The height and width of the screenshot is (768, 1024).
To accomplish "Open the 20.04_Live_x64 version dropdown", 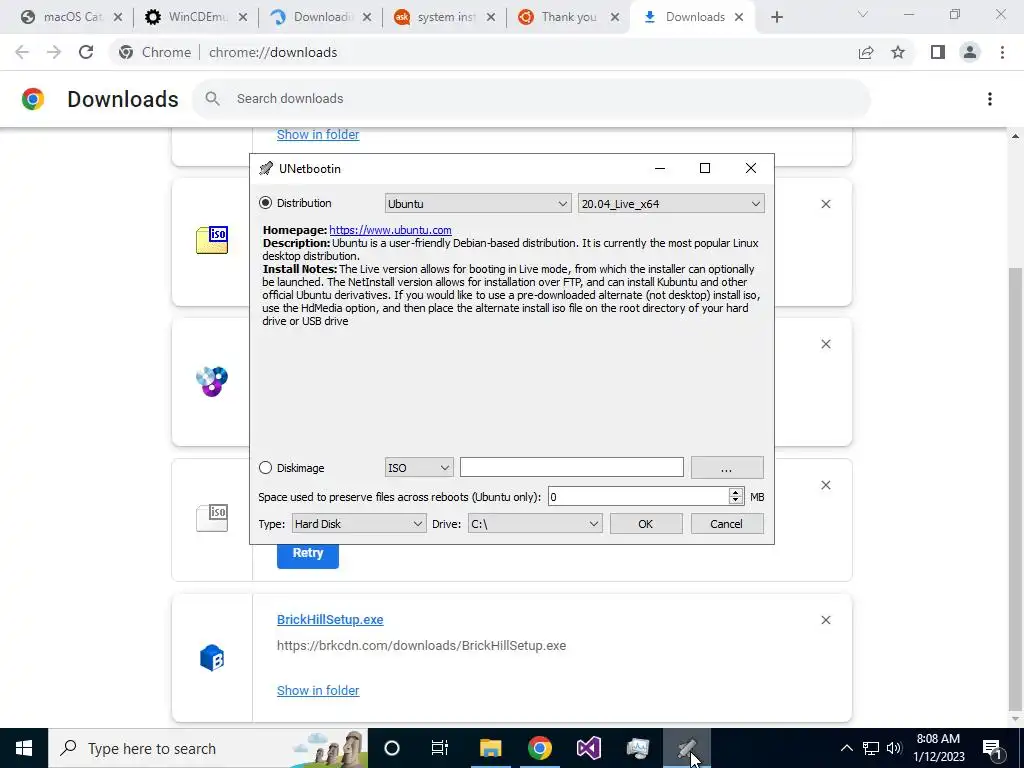I will [671, 204].
